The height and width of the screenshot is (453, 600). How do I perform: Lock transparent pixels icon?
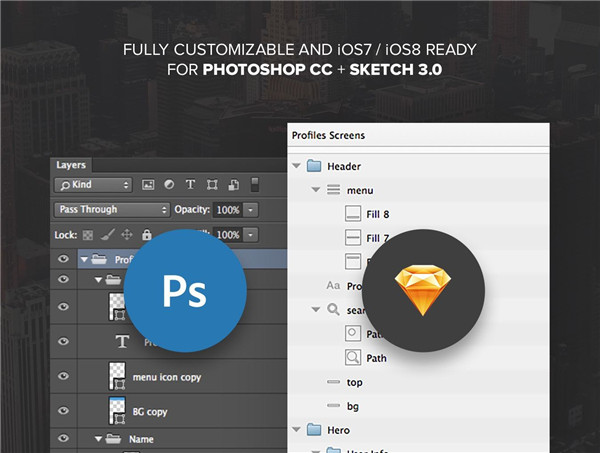coord(88,235)
